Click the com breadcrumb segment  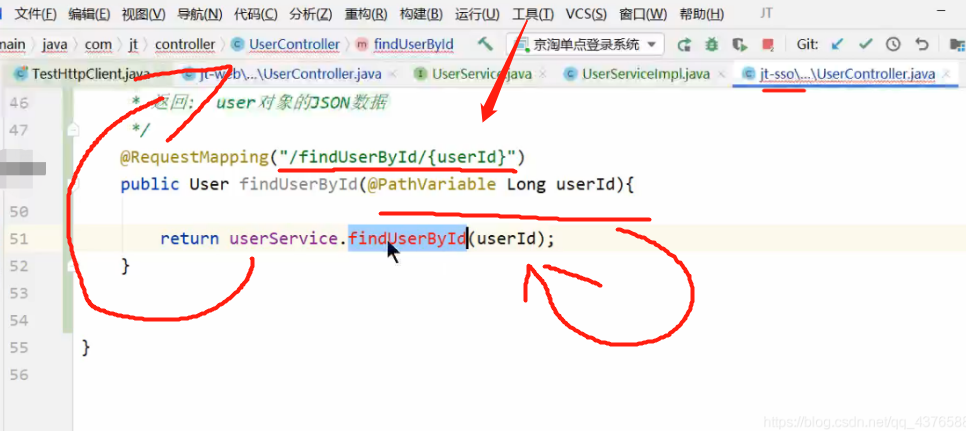tap(99, 44)
